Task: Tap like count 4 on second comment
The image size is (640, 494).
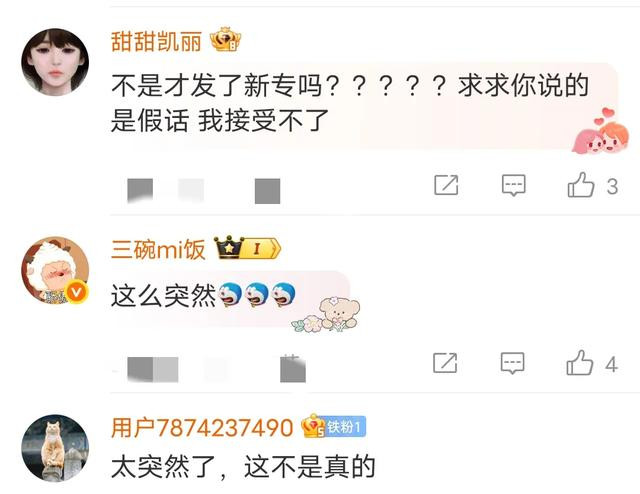Action: pyautogui.click(x=611, y=365)
